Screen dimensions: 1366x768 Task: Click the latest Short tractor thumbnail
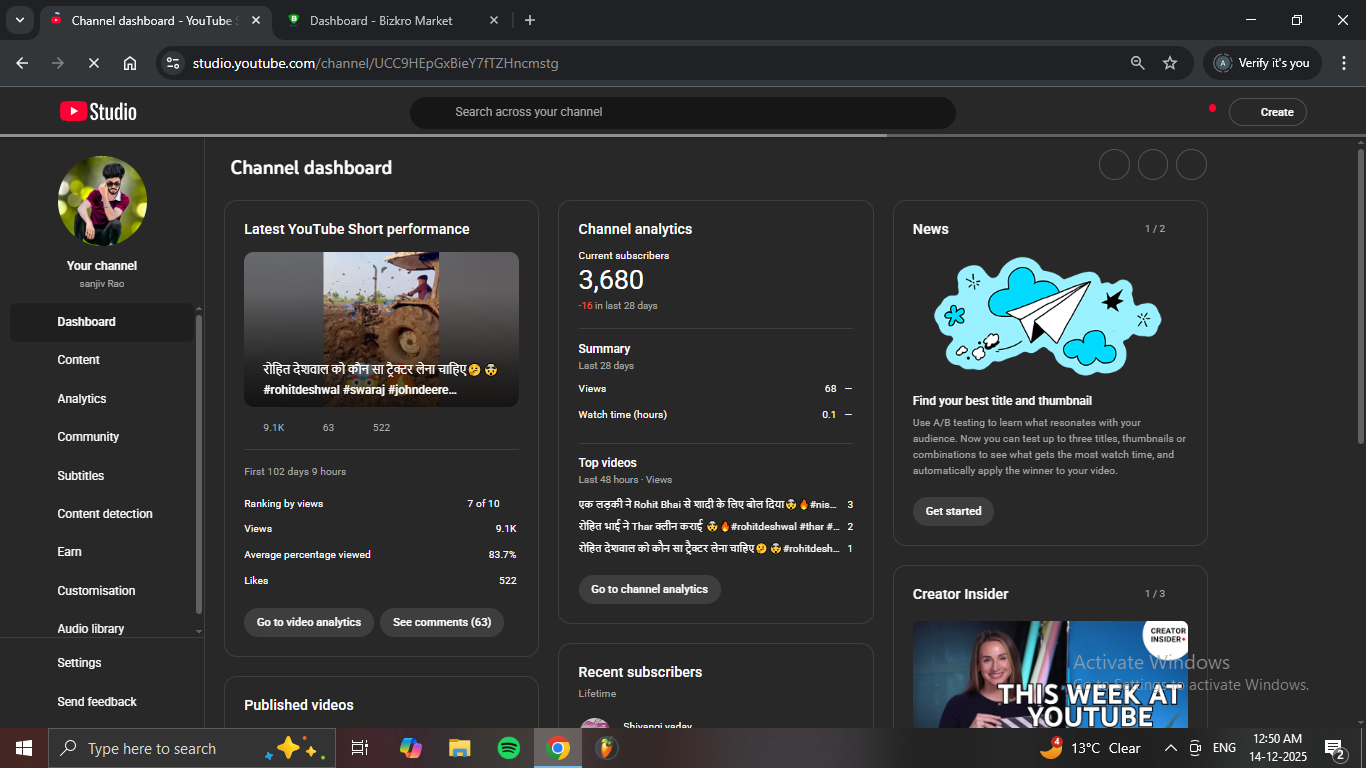click(381, 329)
